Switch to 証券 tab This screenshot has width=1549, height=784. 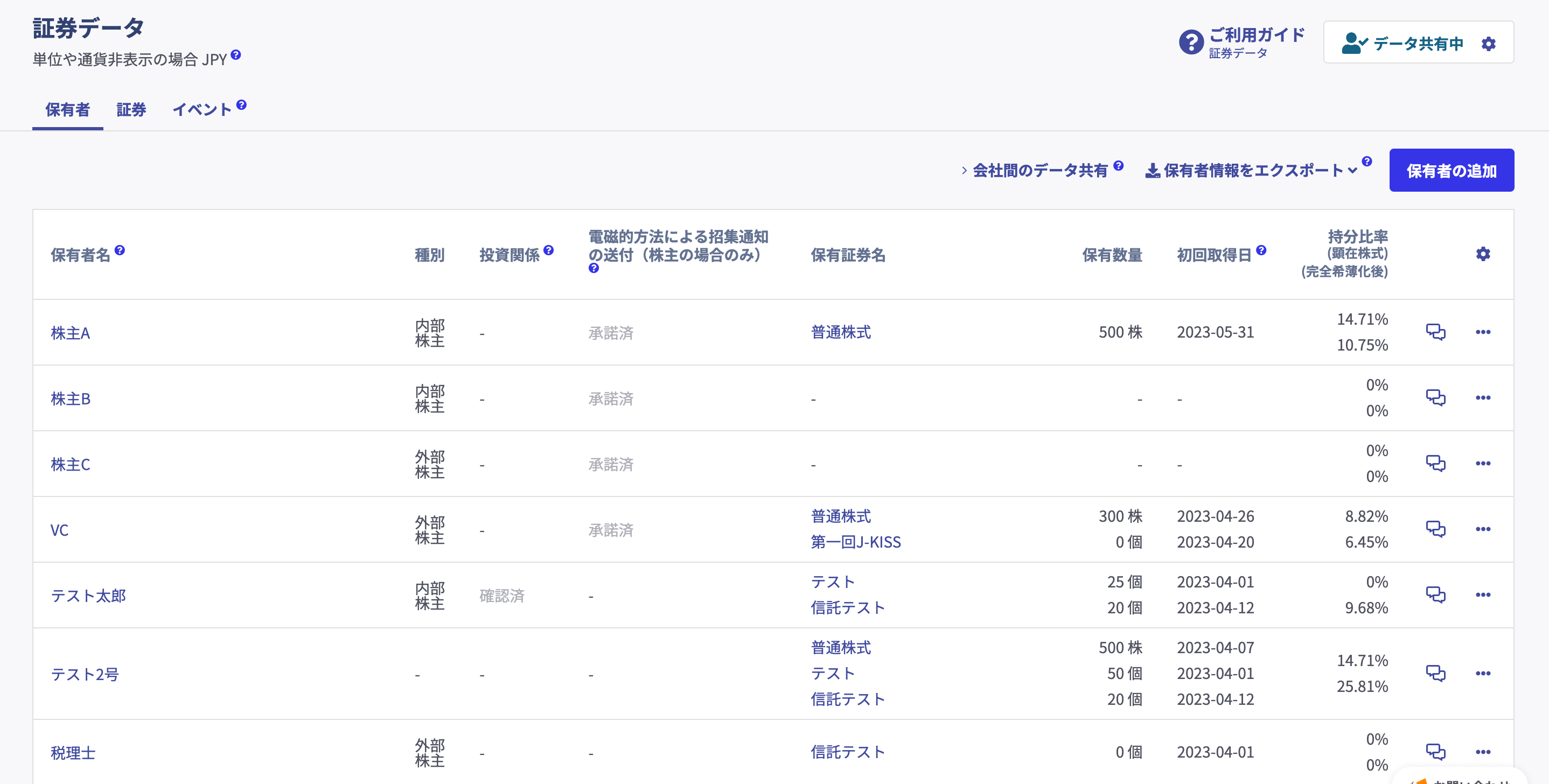[131, 109]
